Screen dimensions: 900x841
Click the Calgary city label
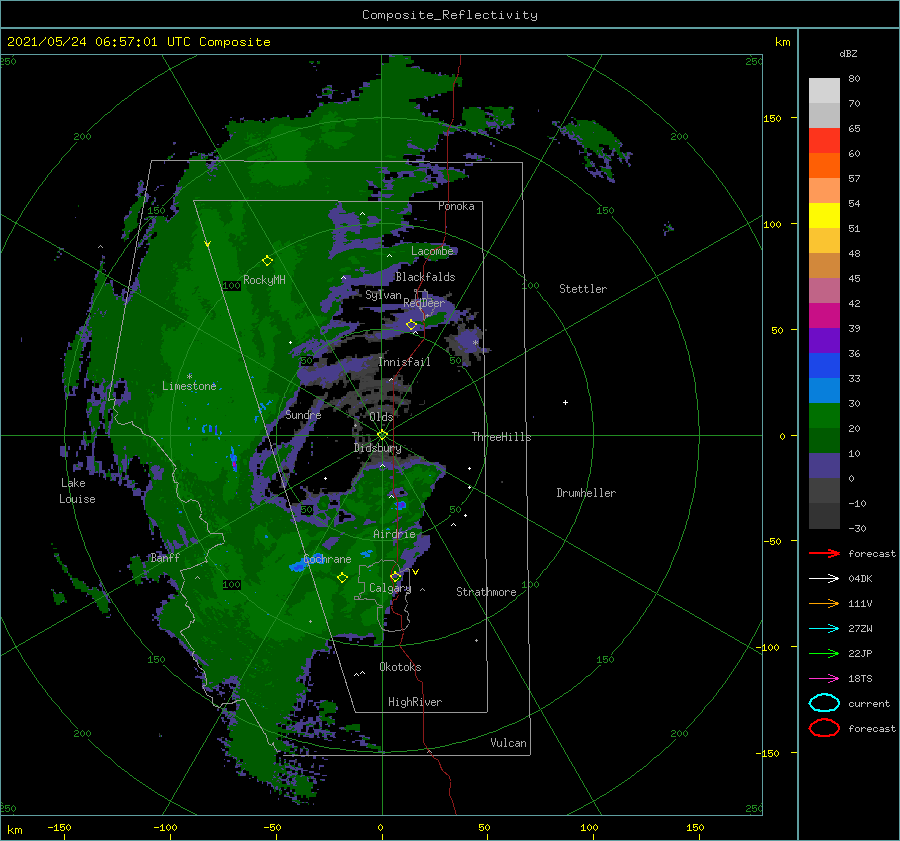[390, 588]
